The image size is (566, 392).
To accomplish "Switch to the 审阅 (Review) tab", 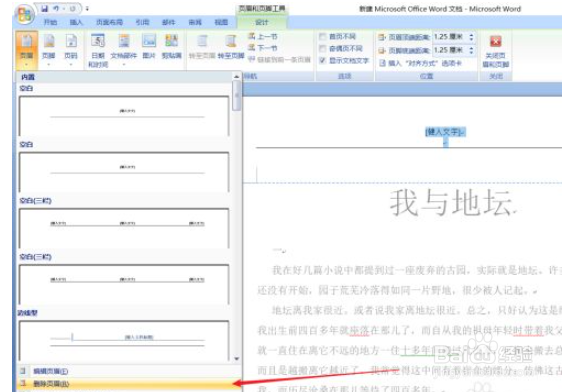I will tap(195, 22).
